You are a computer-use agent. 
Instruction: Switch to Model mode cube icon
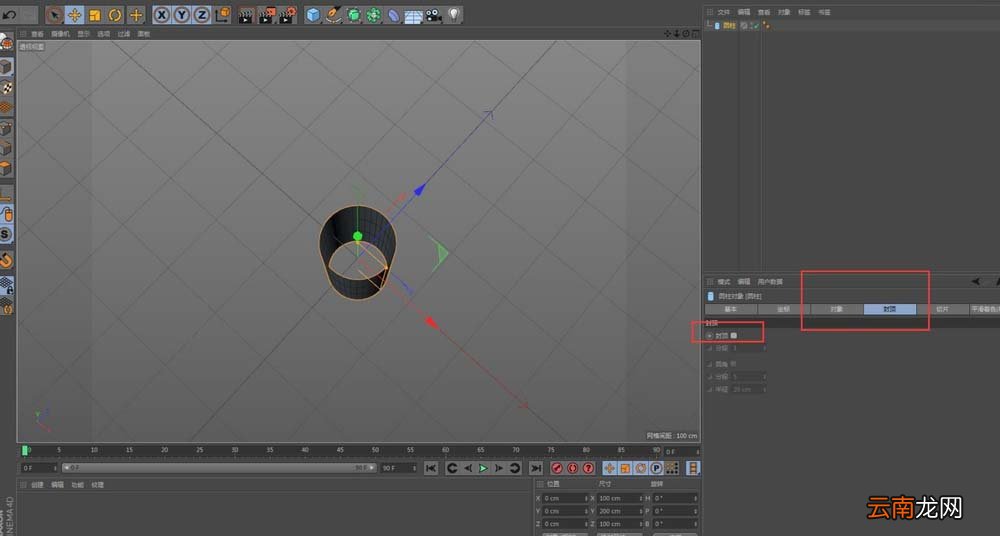coord(6,66)
